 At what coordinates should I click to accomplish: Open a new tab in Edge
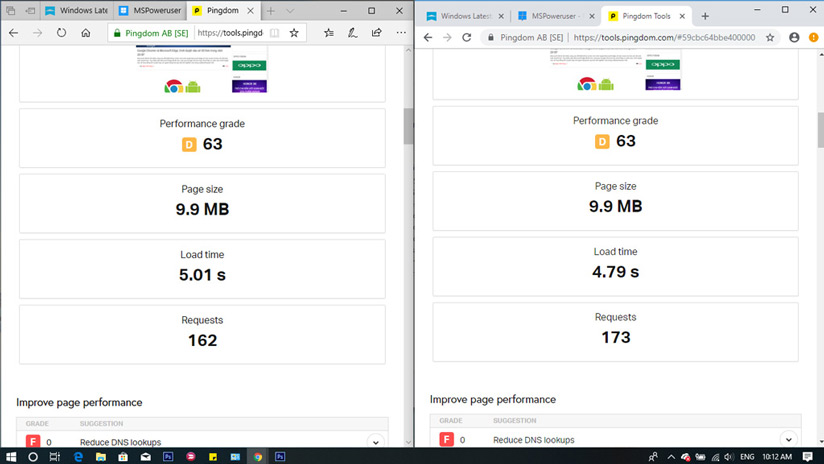coord(270,11)
